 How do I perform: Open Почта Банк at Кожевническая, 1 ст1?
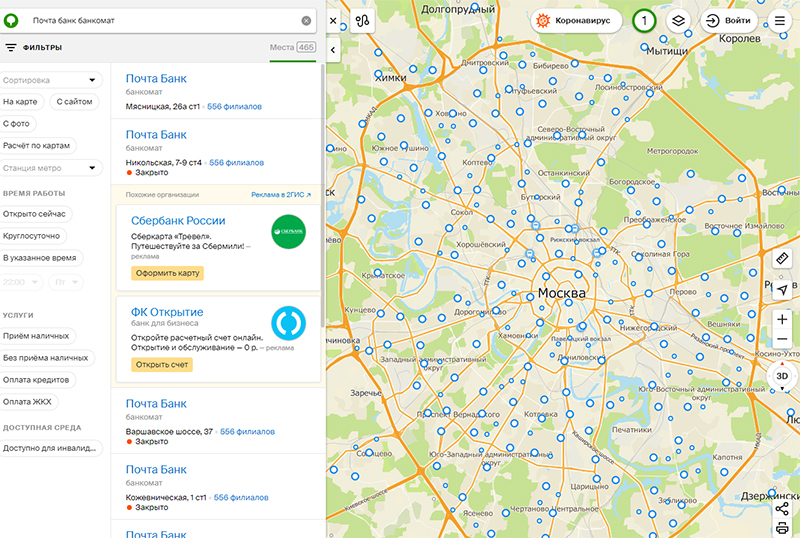pyautogui.click(x=156, y=470)
